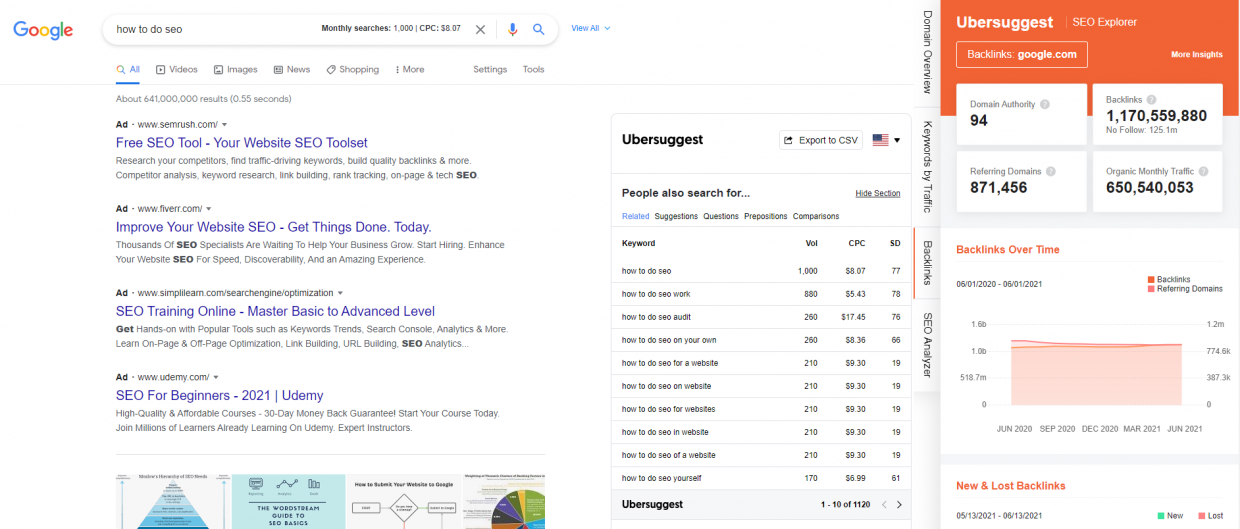The width and height of the screenshot is (1240, 529).
Task: Click keyword 'how to do seo on your own'
Action: (668, 340)
